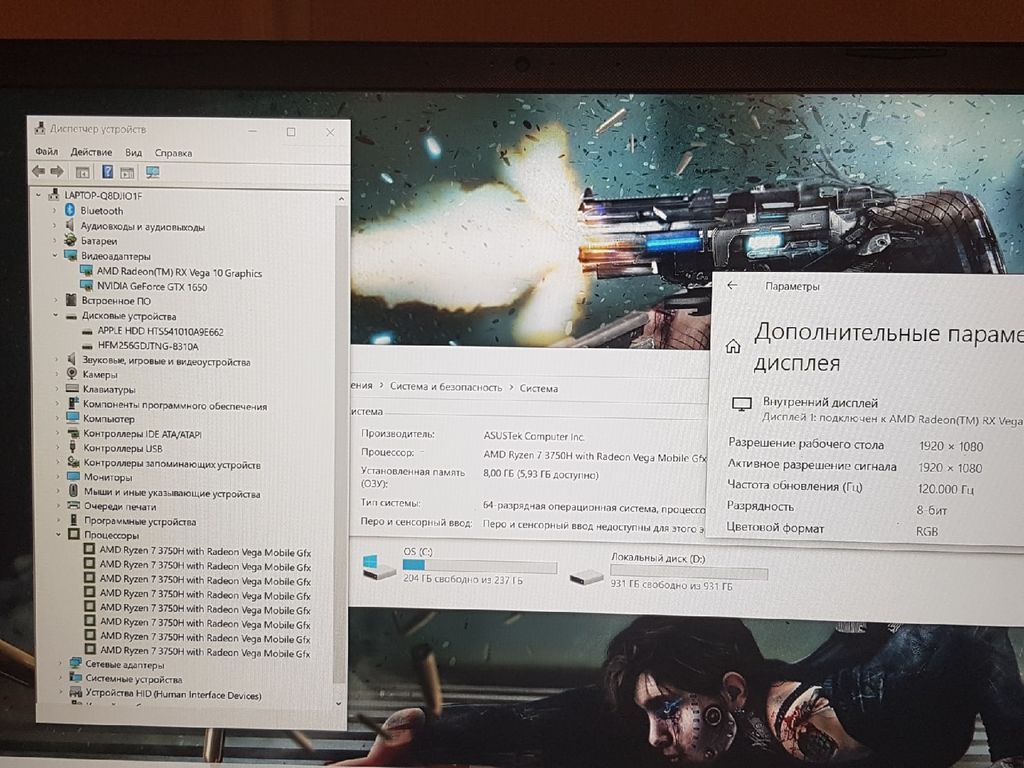The image size is (1024, 768).
Task: Click the Мониторы monitor icon
Action: click(73, 477)
